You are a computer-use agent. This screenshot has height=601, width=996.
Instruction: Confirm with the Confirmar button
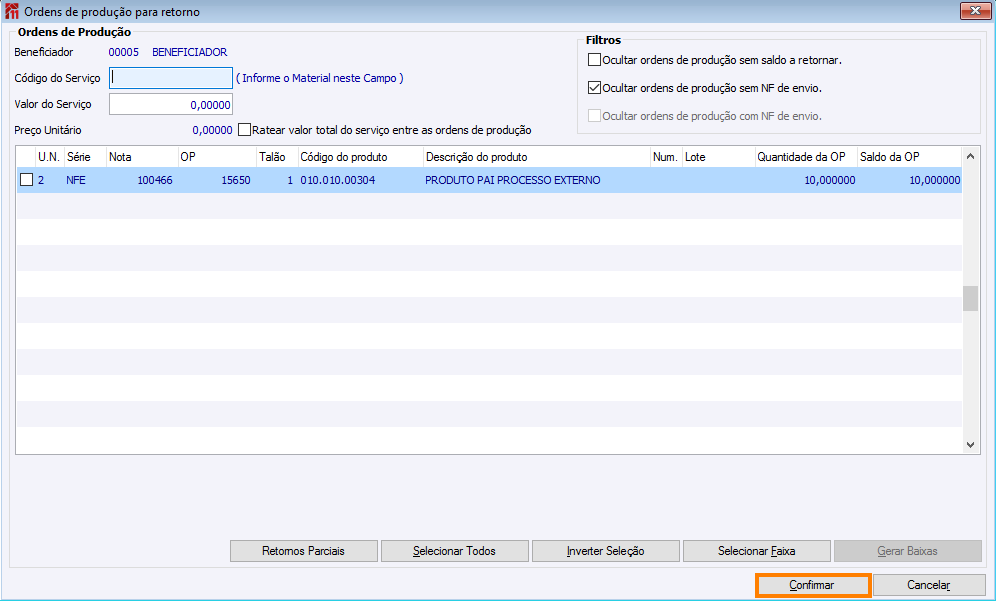coord(812,585)
